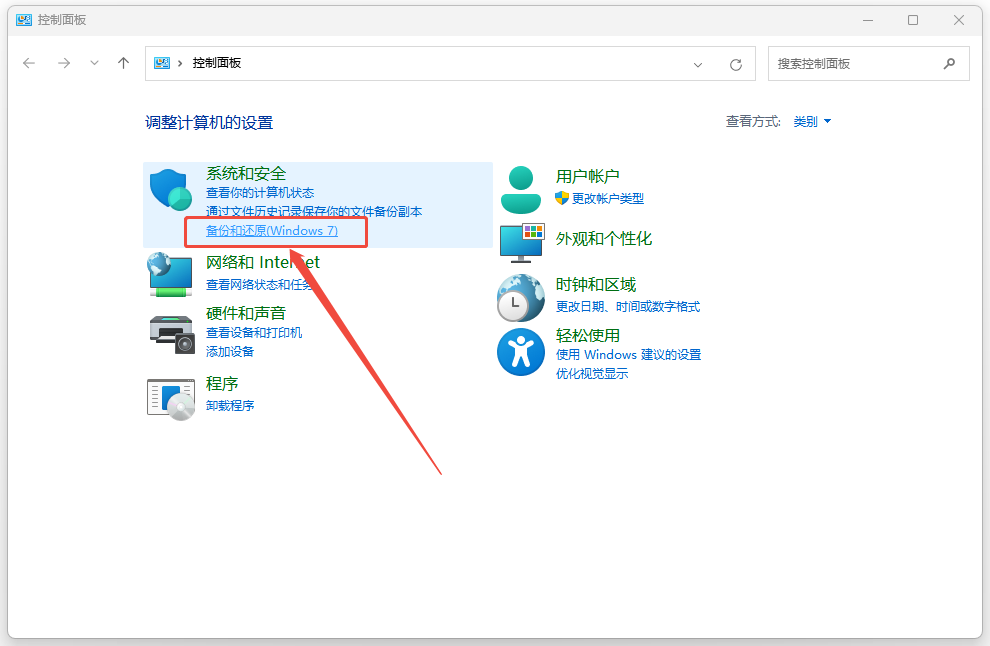Open 用户帐户 category heading
This screenshot has height=646, width=990.
pos(588,176)
